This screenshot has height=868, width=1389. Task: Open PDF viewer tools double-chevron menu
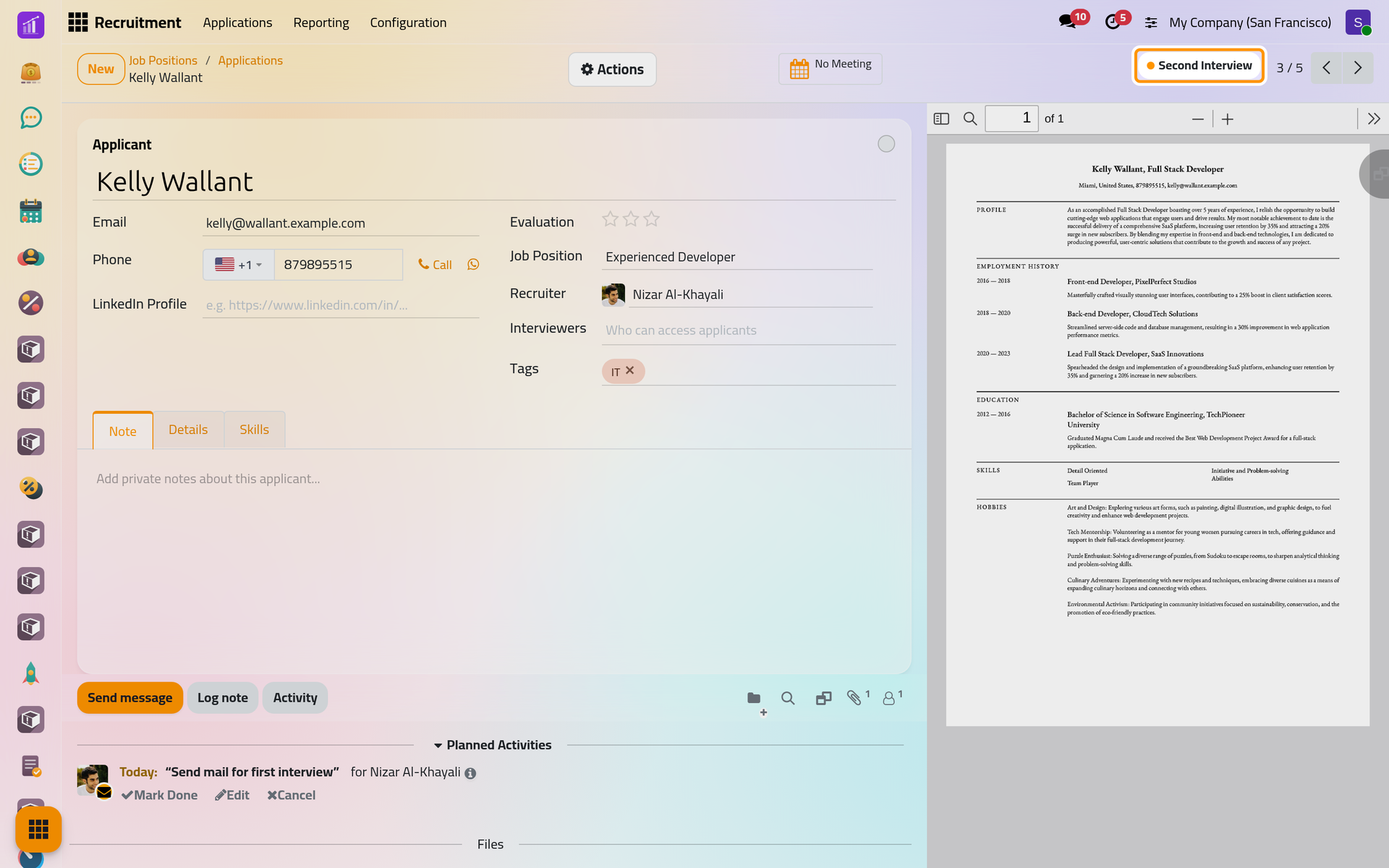1374,119
